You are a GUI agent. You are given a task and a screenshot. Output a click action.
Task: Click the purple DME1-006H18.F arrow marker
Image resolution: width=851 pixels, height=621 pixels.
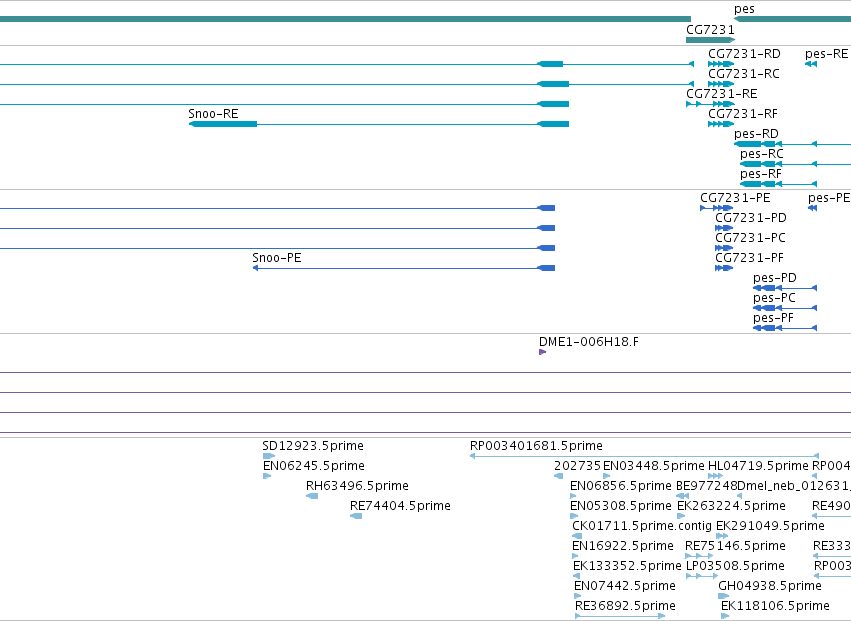point(542,352)
